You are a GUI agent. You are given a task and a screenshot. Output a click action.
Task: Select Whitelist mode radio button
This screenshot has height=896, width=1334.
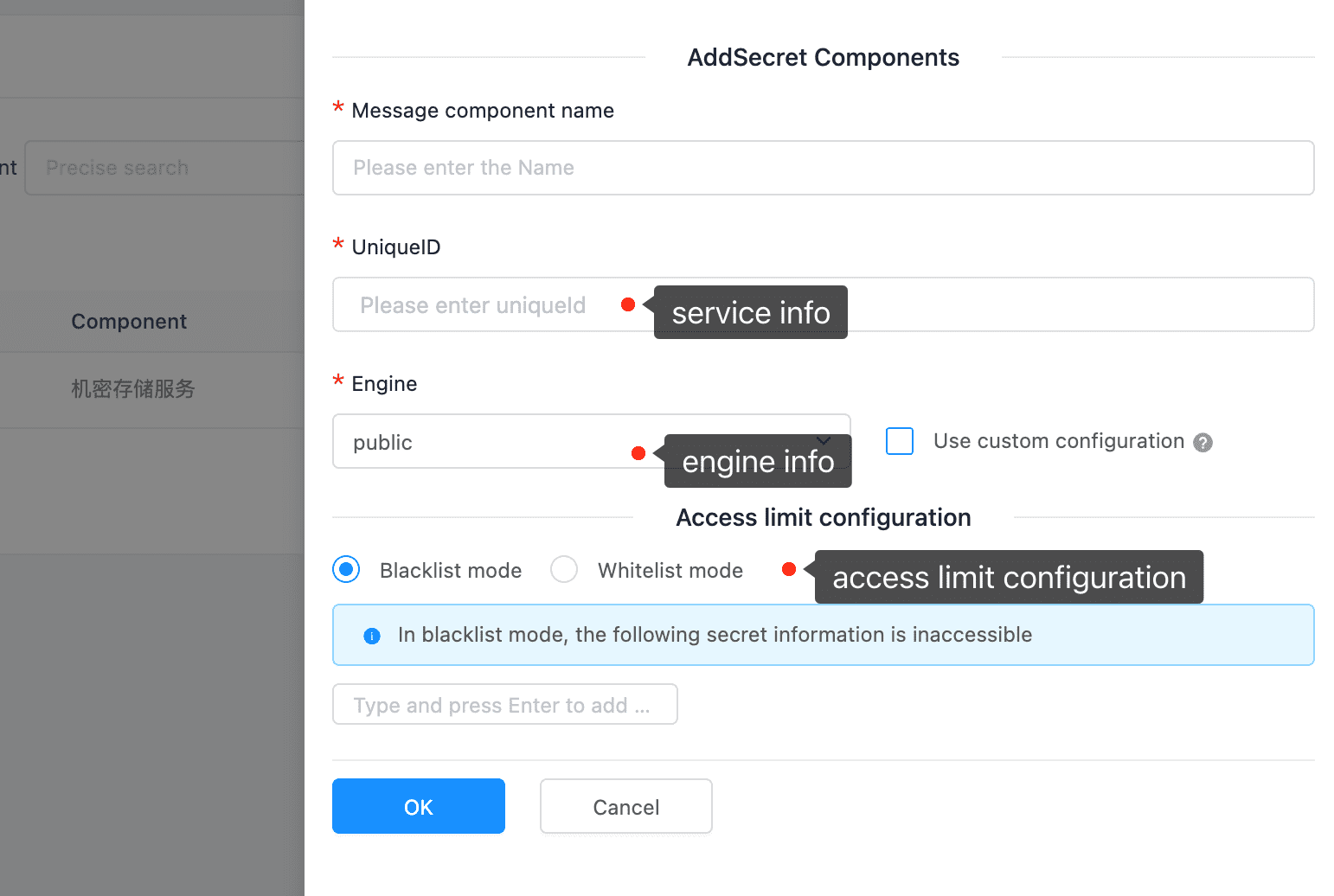click(564, 569)
